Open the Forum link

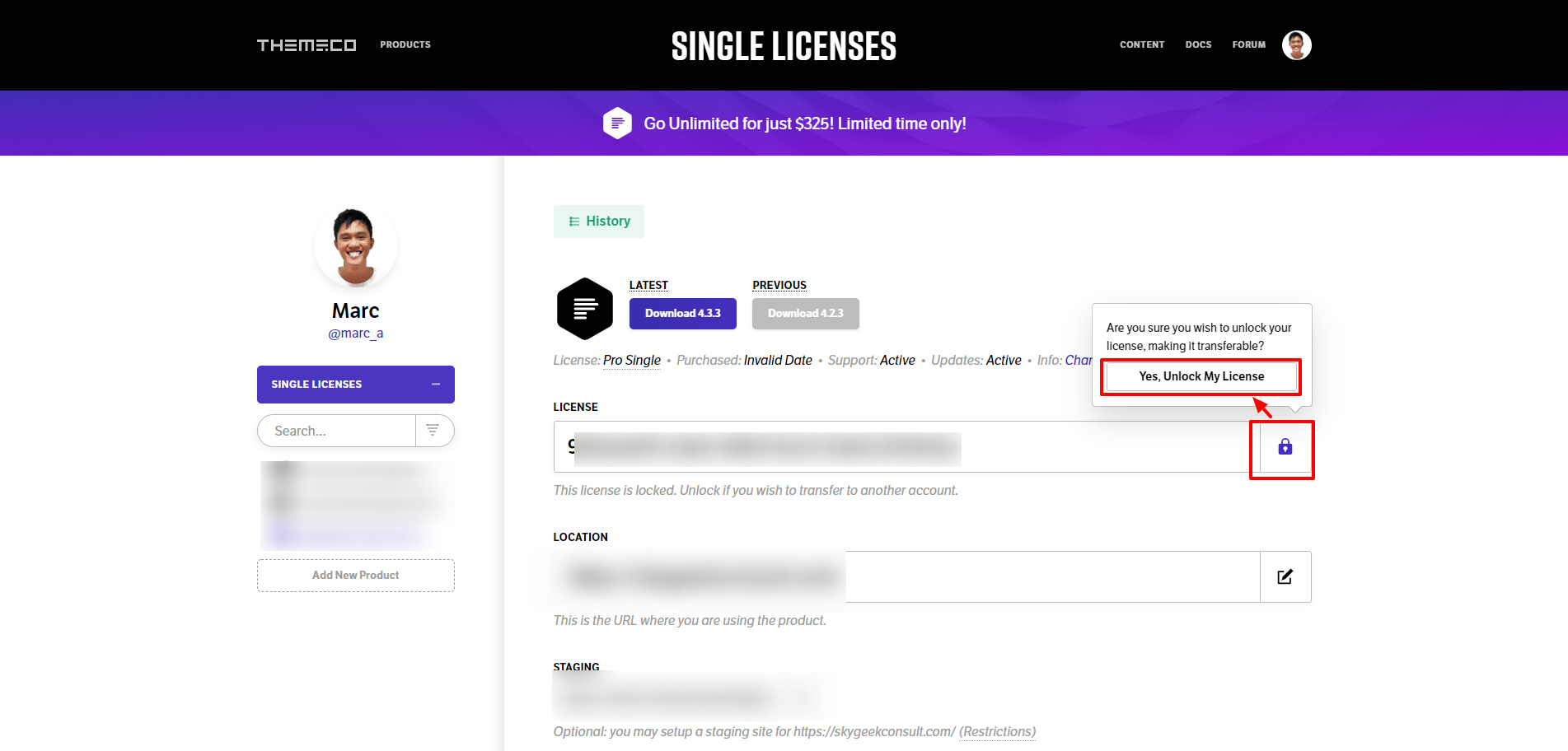pyautogui.click(x=1248, y=44)
